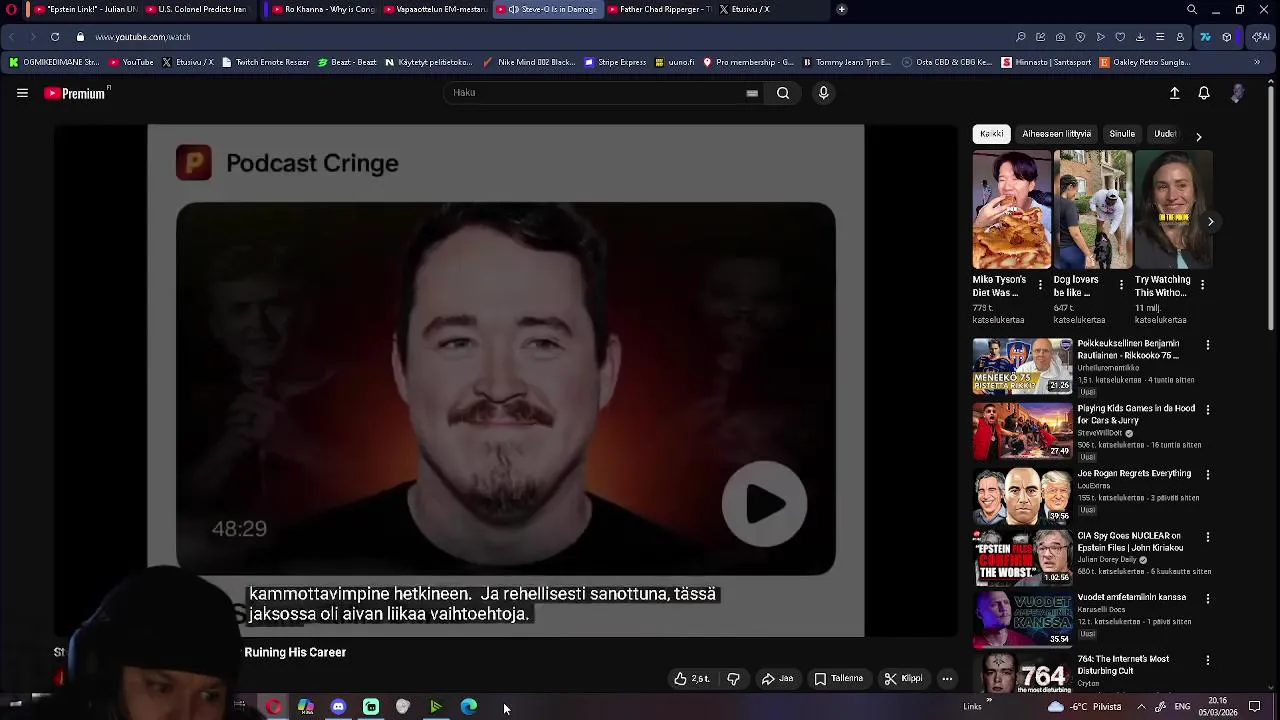Search open tabs with tab-bar magnifier

tap(1191, 10)
